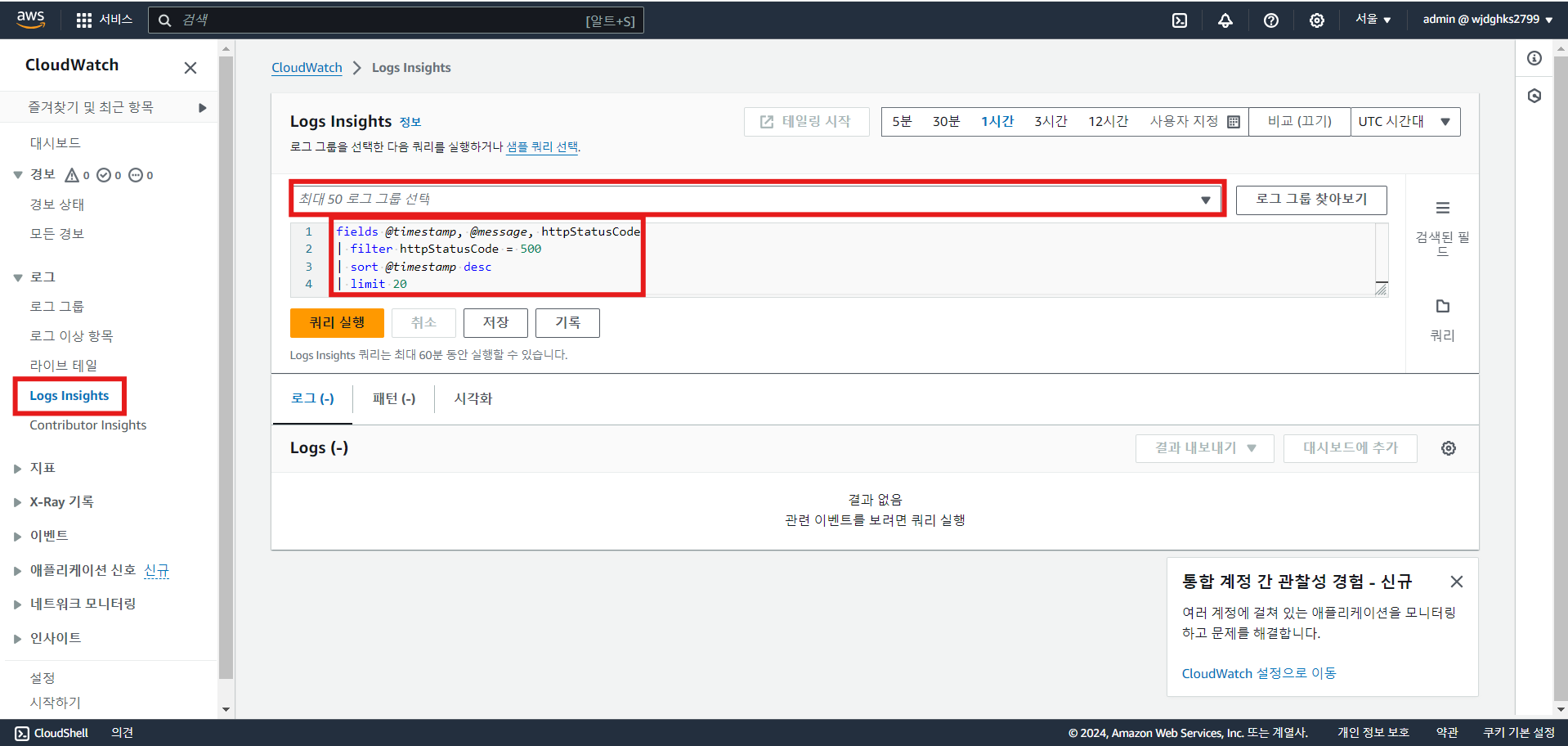
Task: Open the Logs Insights 정보 link
Action: pyautogui.click(x=410, y=123)
